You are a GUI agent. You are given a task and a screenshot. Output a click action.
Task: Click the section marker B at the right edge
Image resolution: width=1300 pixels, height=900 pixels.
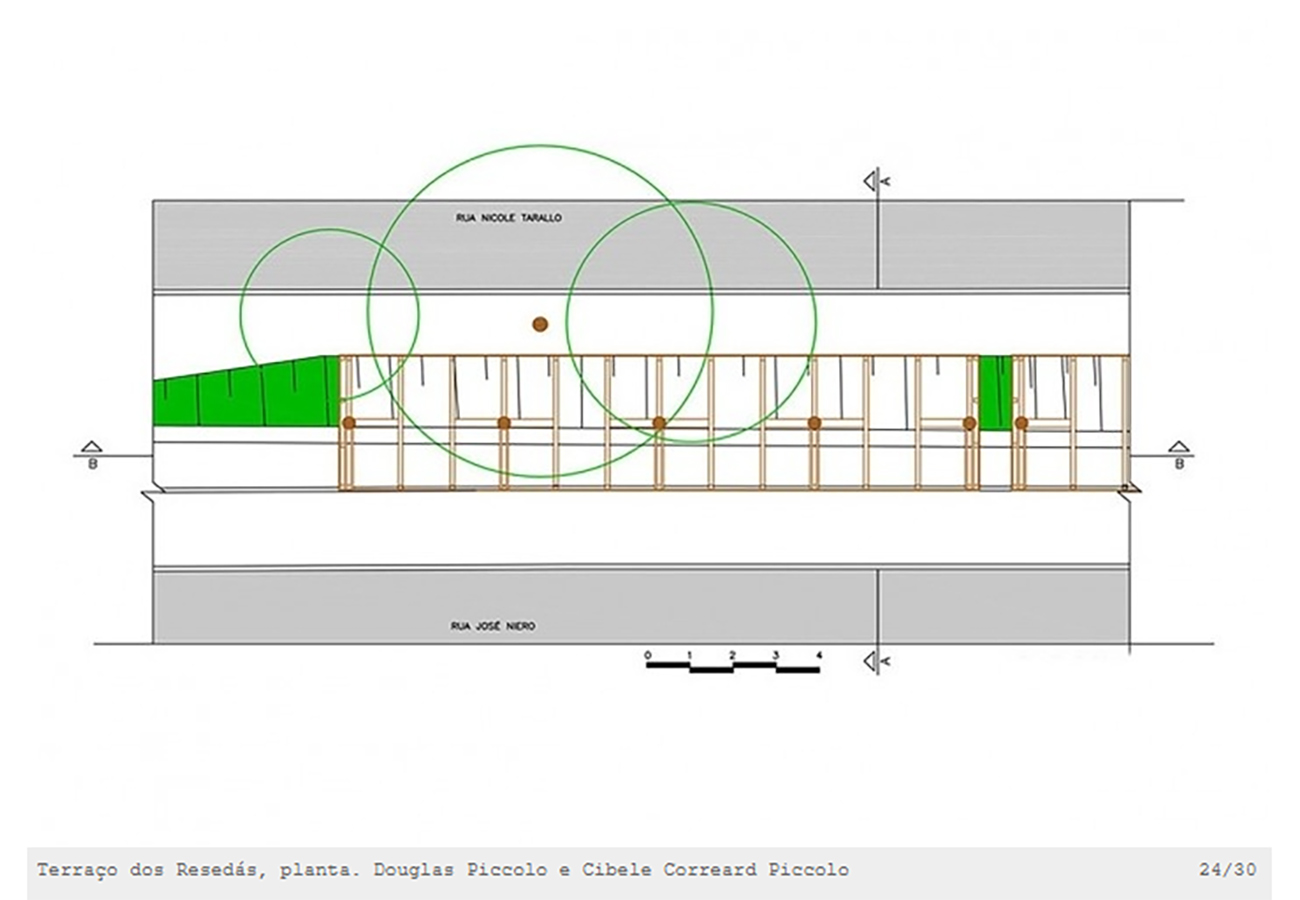1179,455
